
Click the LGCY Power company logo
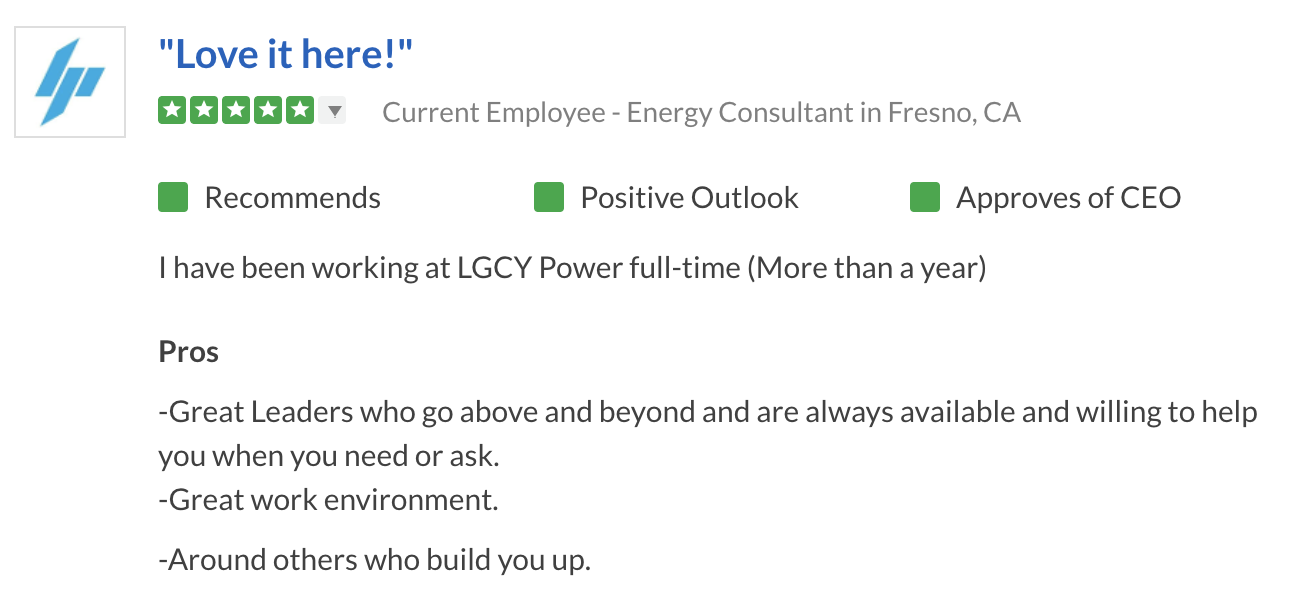click(x=69, y=82)
